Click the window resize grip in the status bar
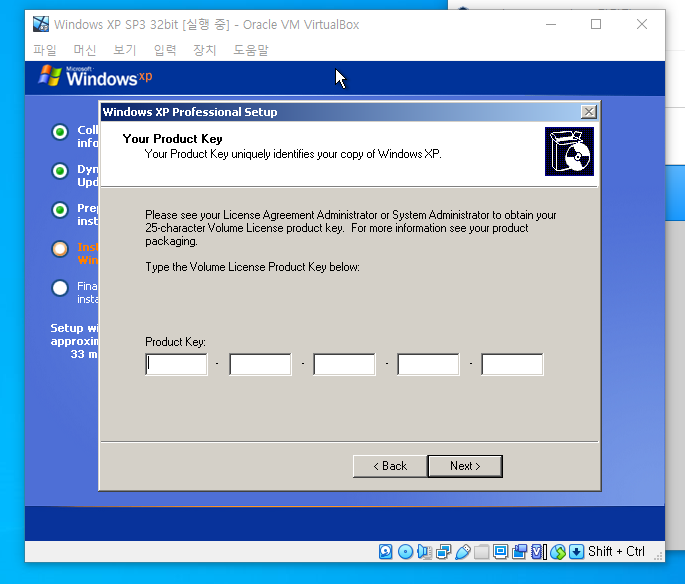 (658, 556)
